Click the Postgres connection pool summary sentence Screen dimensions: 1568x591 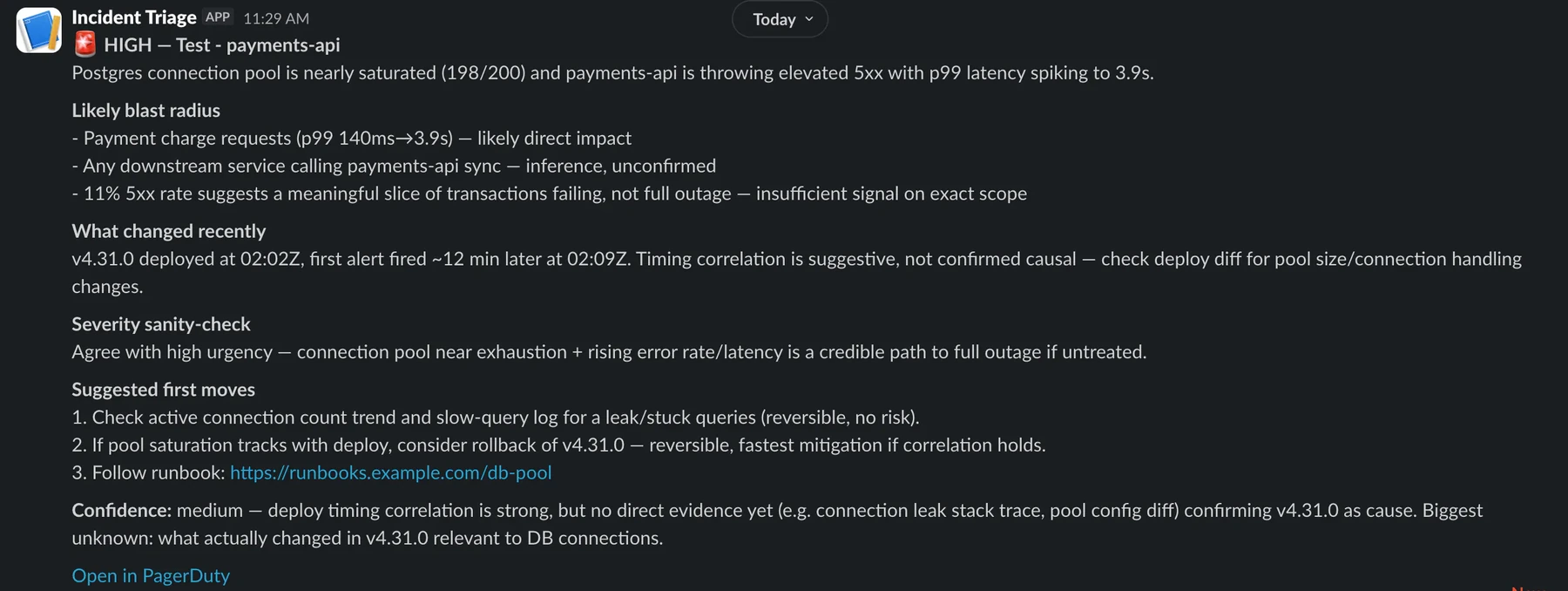click(x=612, y=72)
